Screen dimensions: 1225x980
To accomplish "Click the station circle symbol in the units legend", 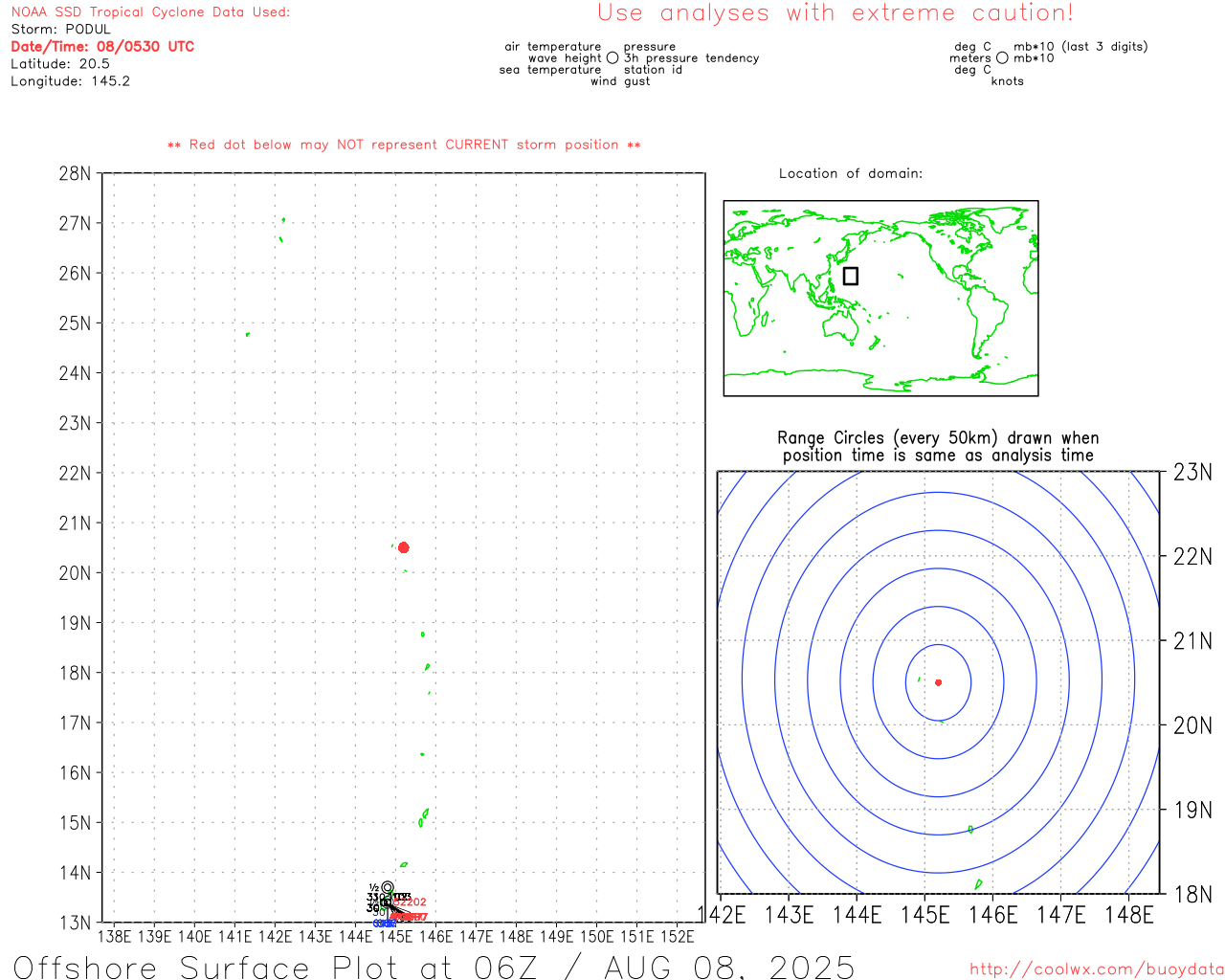I will tap(1002, 58).
